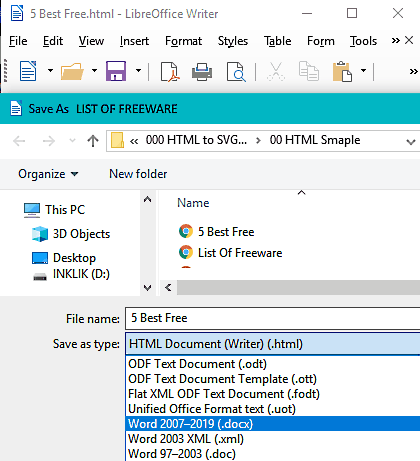The height and width of the screenshot is (461, 420).
Task: Open the Styles menu
Action: (233, 41)
